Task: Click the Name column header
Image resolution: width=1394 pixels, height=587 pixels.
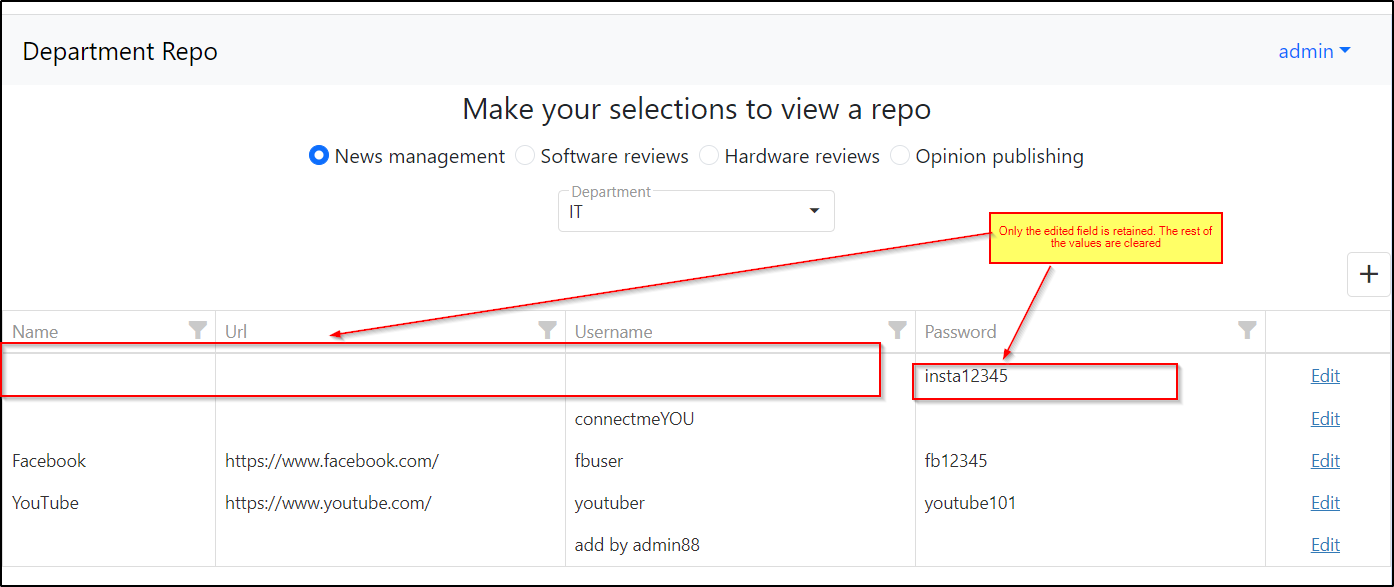Action: click(x=35, y=332)
